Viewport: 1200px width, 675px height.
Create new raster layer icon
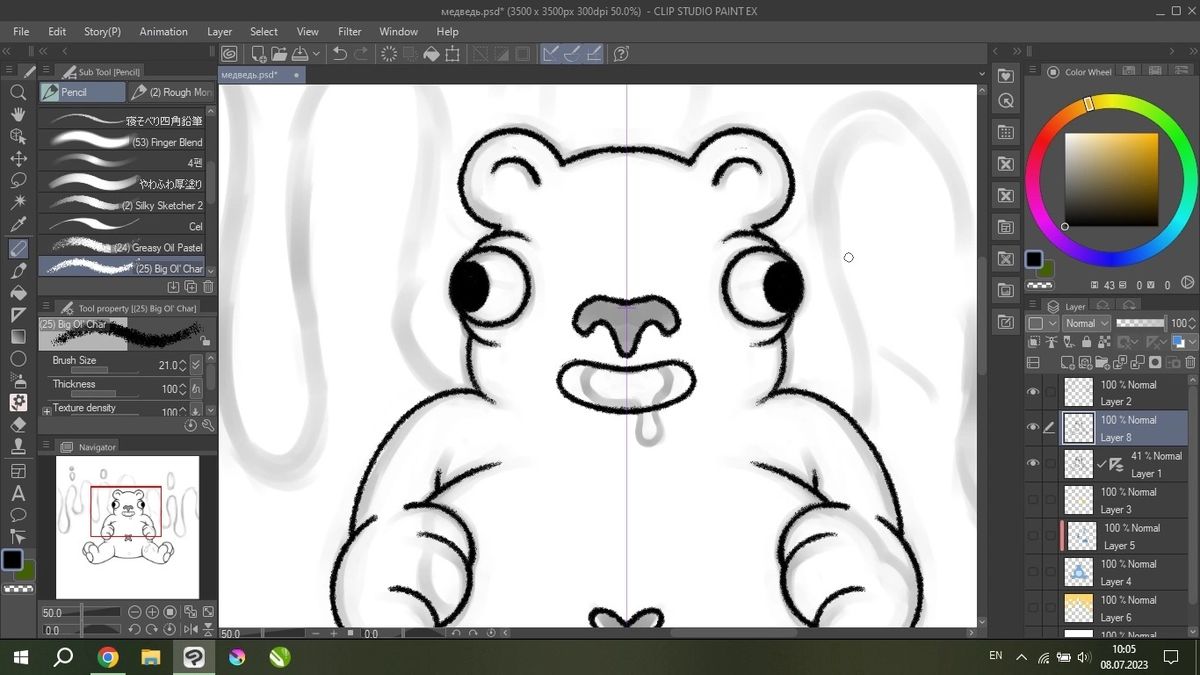coord(1069,362)
